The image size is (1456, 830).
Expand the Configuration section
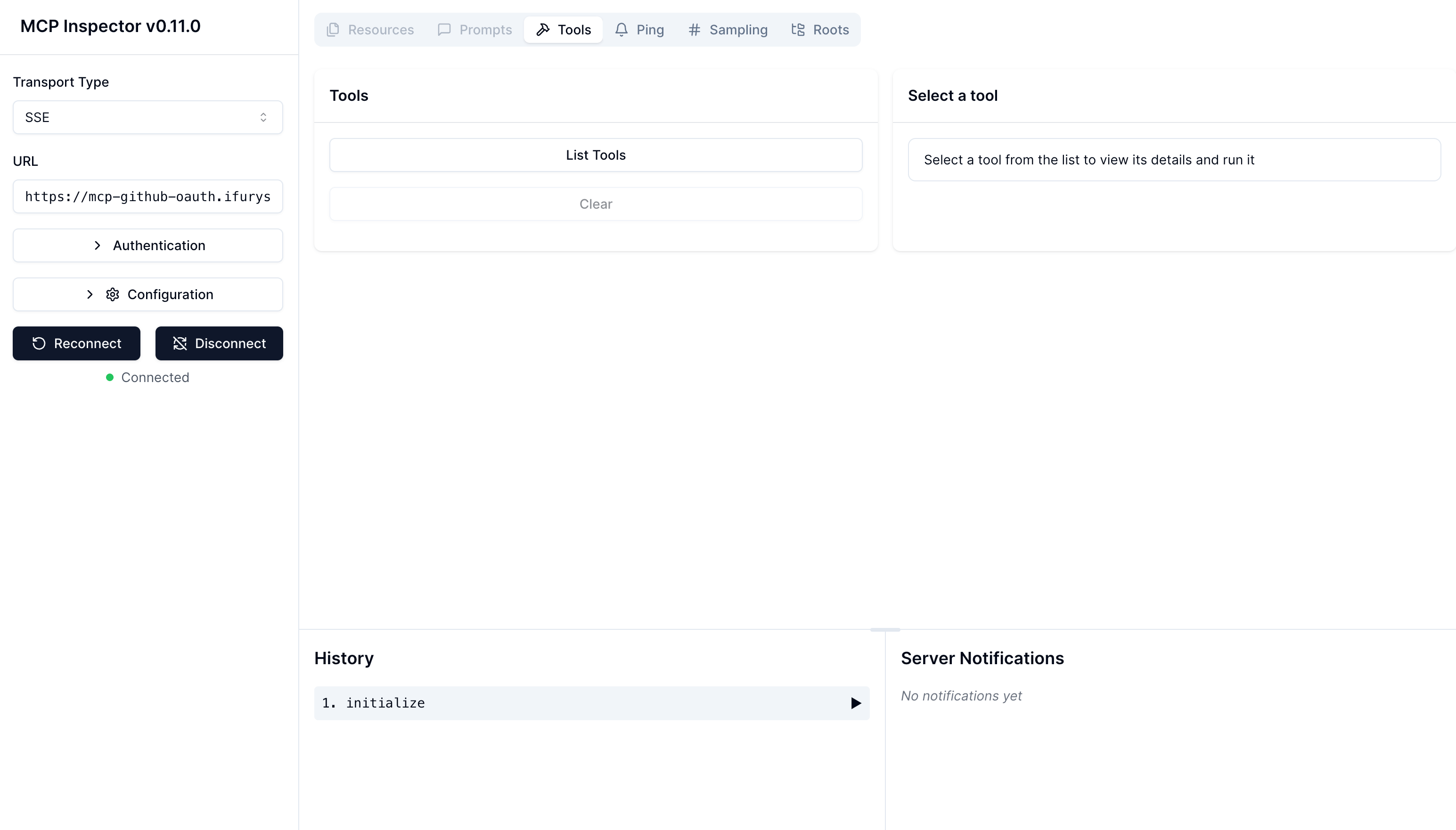click(147, 295)
